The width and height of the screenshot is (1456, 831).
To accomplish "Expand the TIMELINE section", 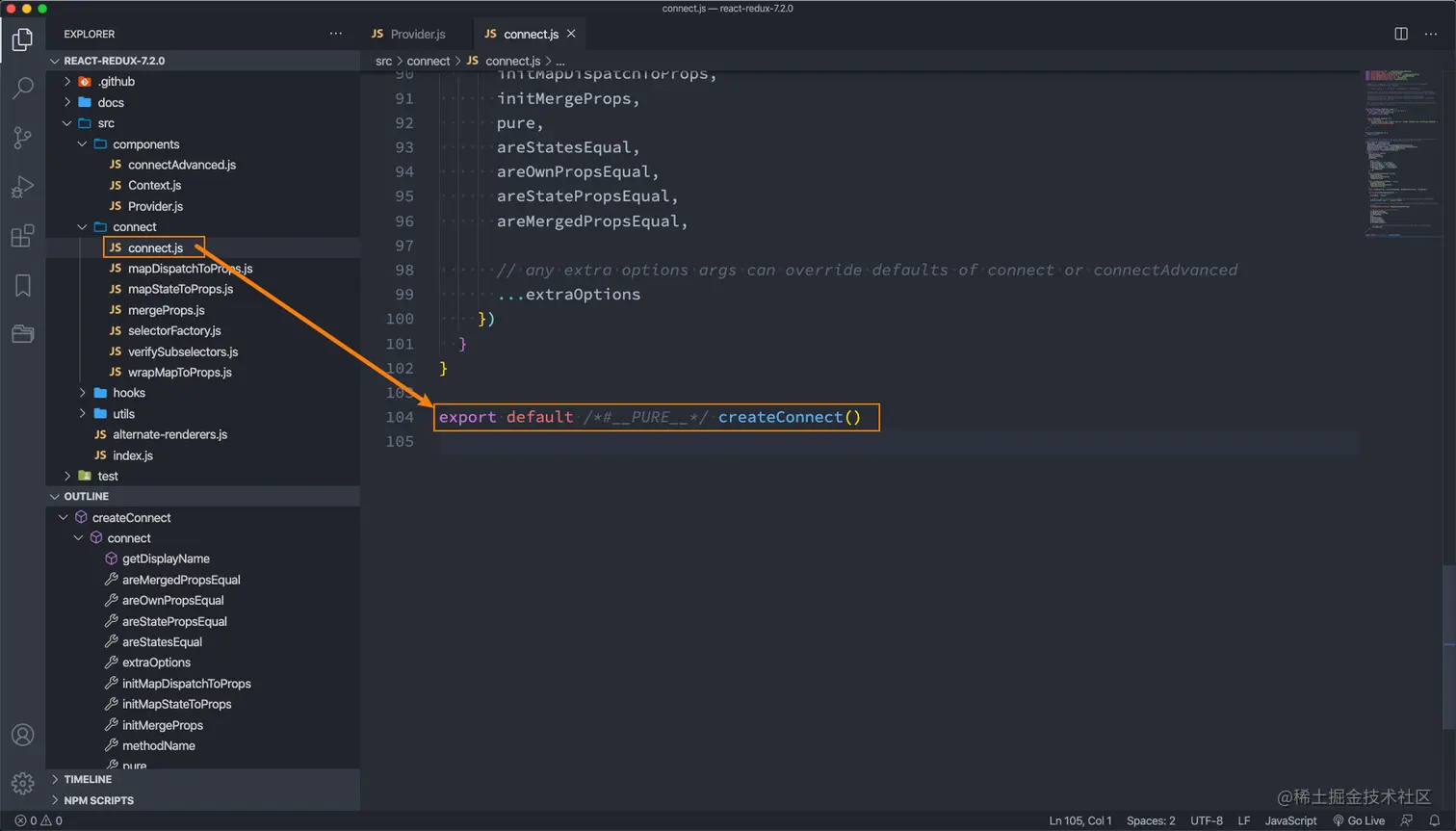I will pyautogui.click(x=202, y=779).
